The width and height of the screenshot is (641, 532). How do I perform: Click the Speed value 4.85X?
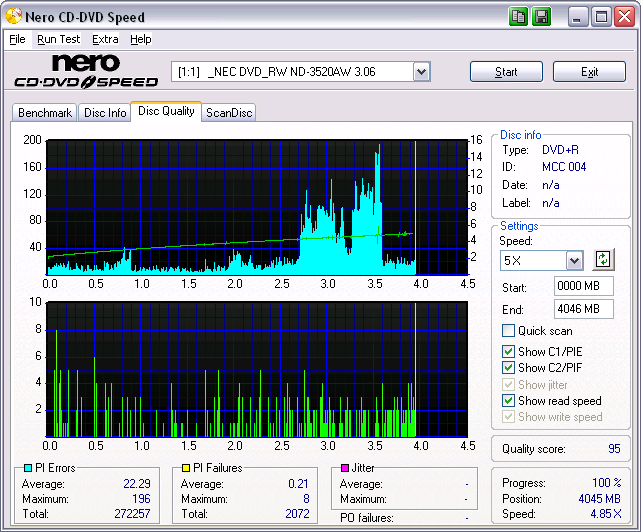click(x=605, y=514)
